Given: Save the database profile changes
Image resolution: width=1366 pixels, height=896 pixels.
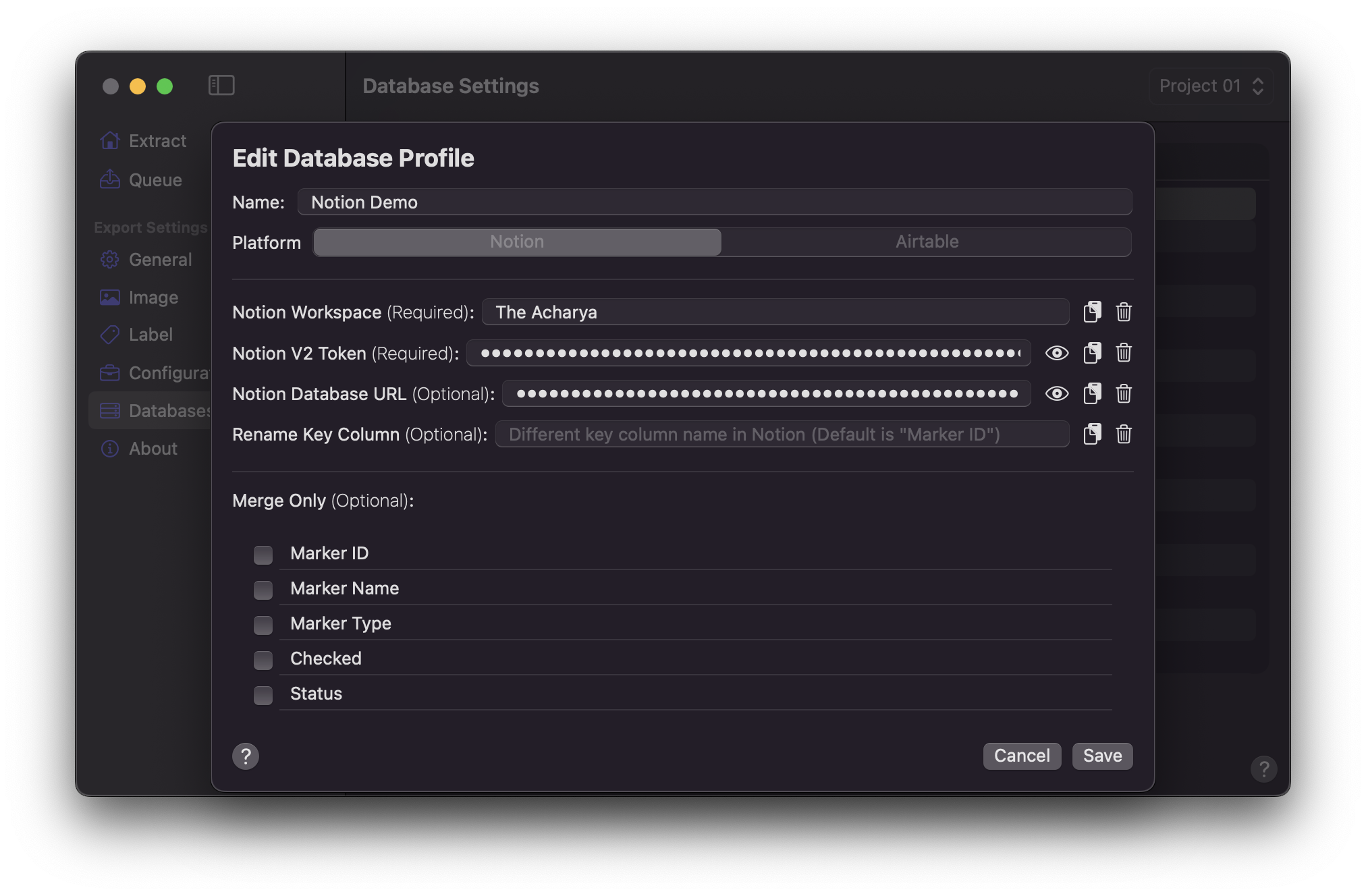Looking at the screenshot, I should point(1101,755).
